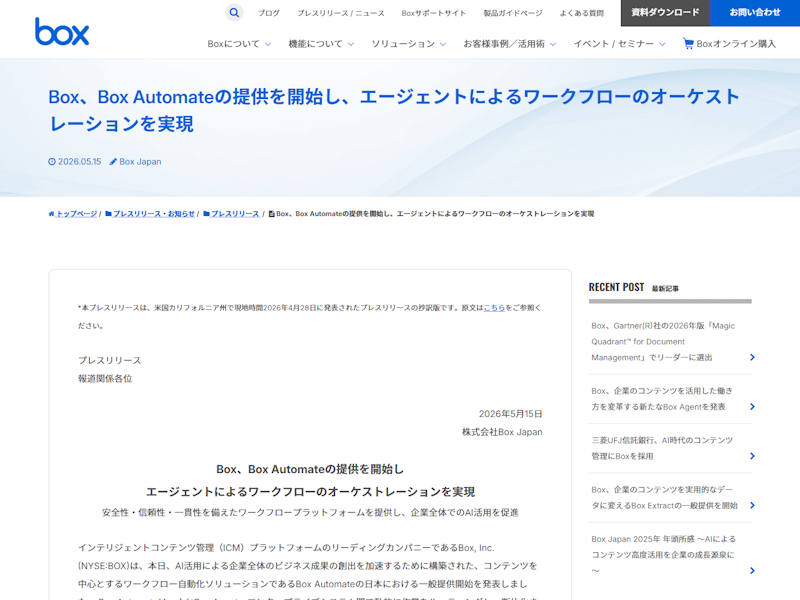Open the ブログ link
The width and height of the screenshot is (800, 600).
(268, 13)
